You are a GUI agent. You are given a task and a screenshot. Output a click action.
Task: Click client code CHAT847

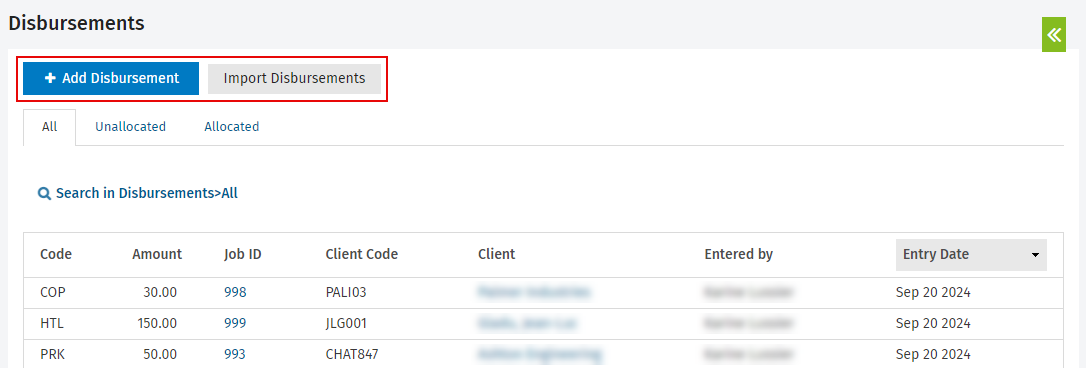click(x=352, y=355)
